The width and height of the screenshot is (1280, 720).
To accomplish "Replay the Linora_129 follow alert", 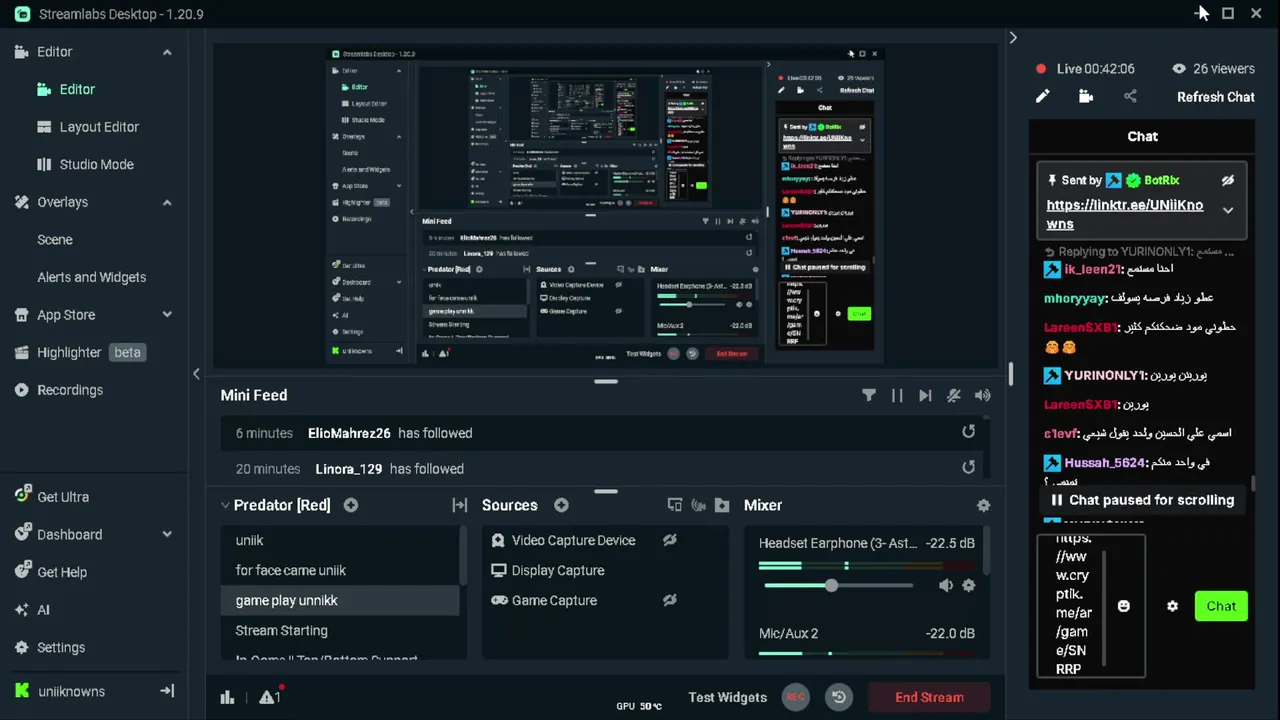I will 968,467.
